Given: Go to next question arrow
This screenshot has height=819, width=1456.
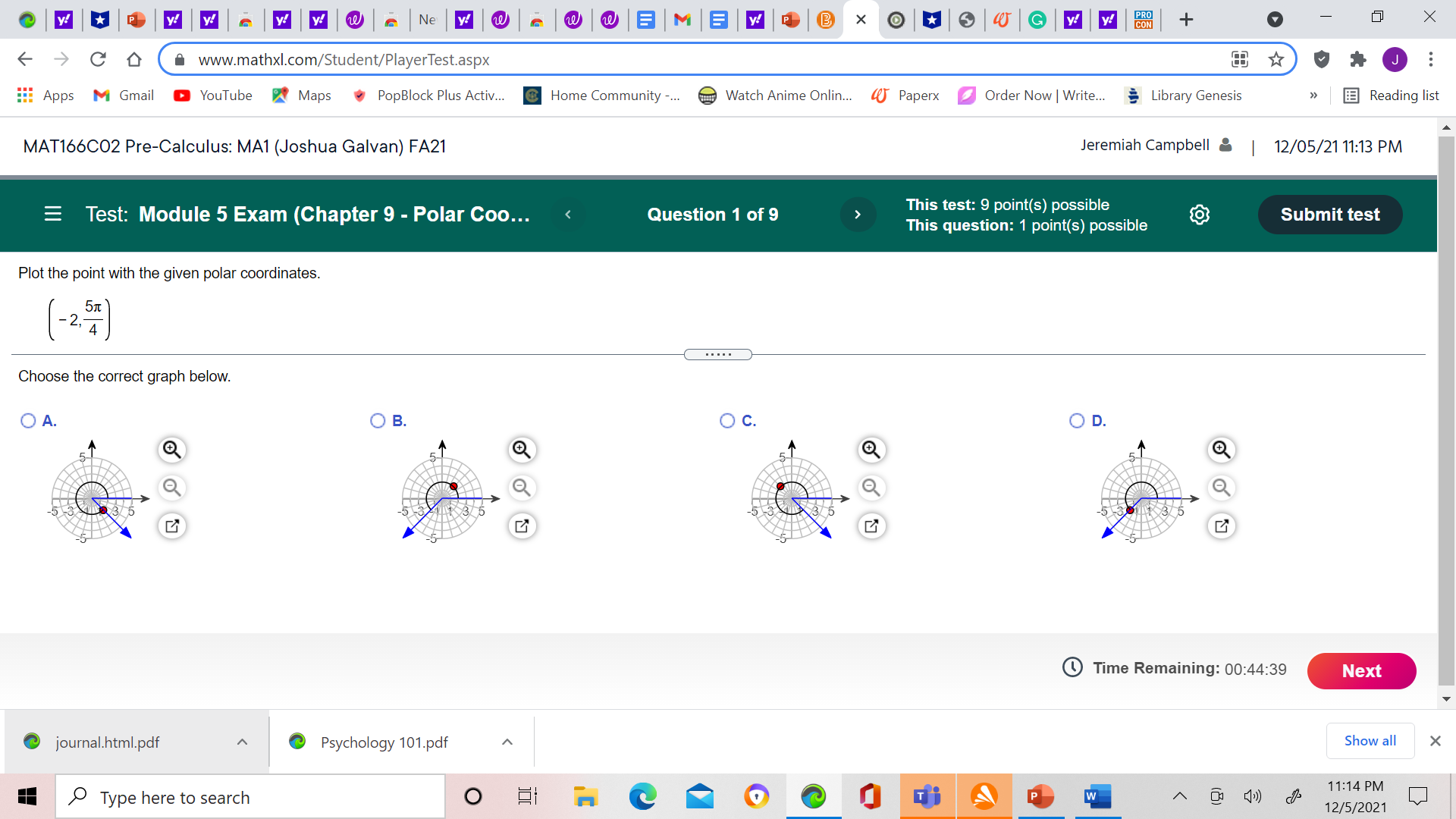Looking at the screenshot, I should (x=858, y=215).
